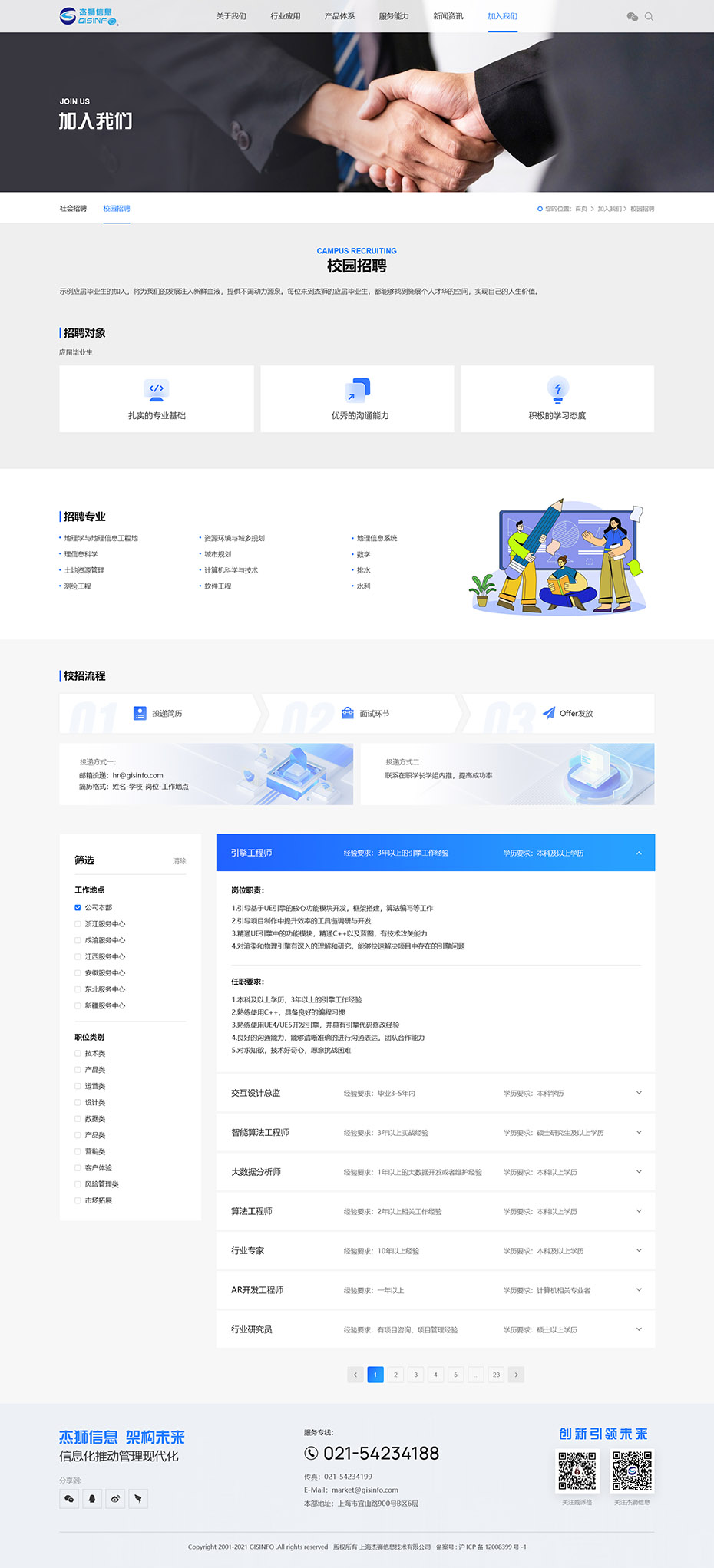This screenshot has height=1568, width=714.
Task: Switch to the 社会招聘 tab
Action: [73, 209]
